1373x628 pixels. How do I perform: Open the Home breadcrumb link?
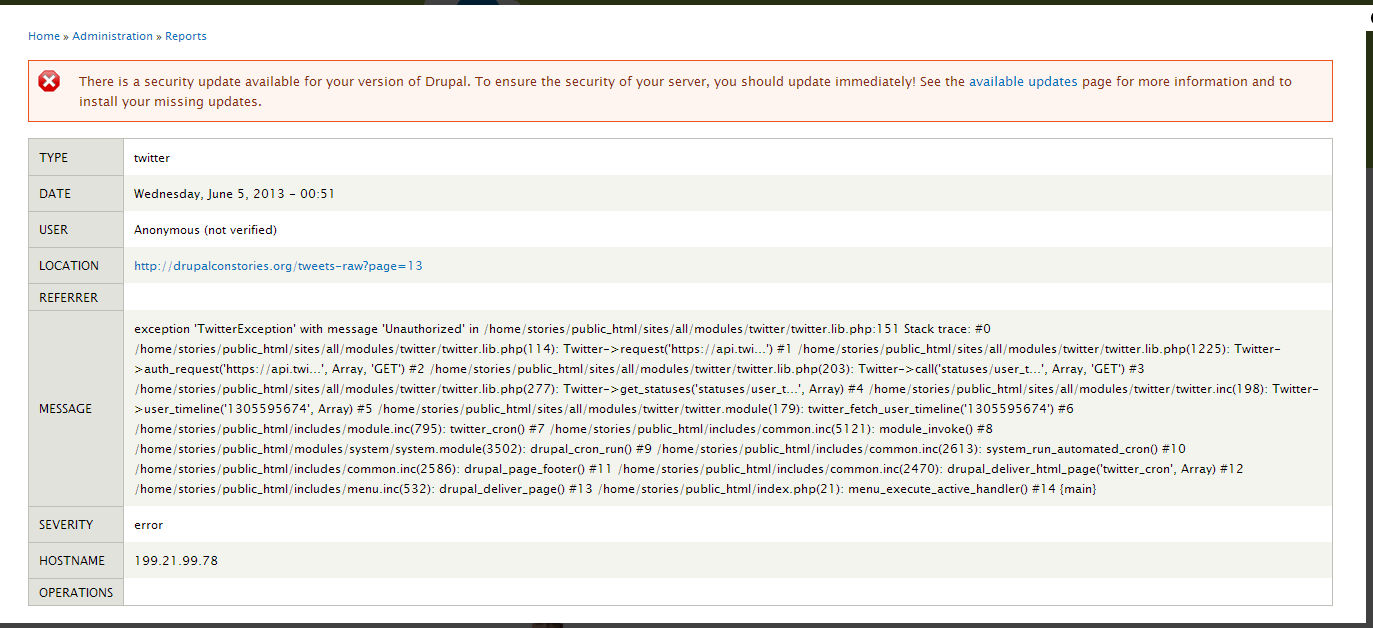(x=44, y=36)
